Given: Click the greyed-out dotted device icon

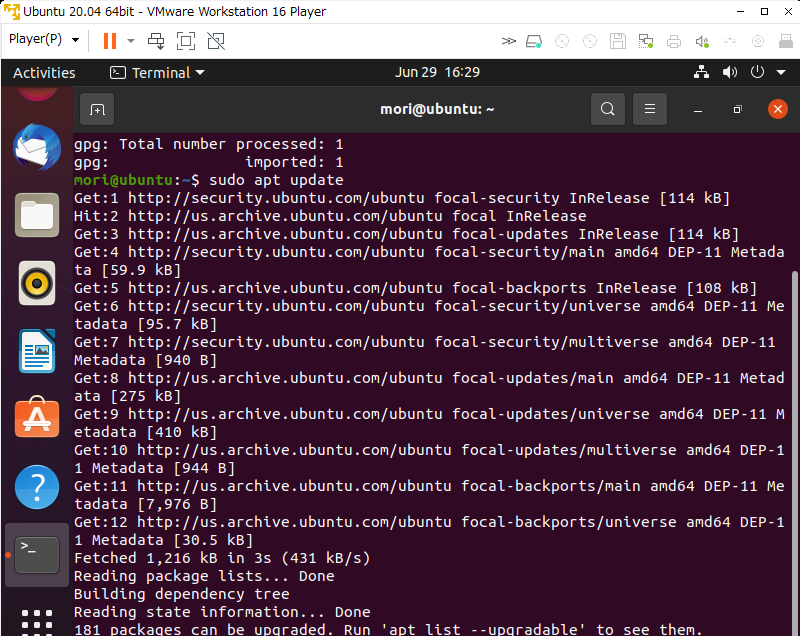Looking at the screenshot, I should pos(730,41).
